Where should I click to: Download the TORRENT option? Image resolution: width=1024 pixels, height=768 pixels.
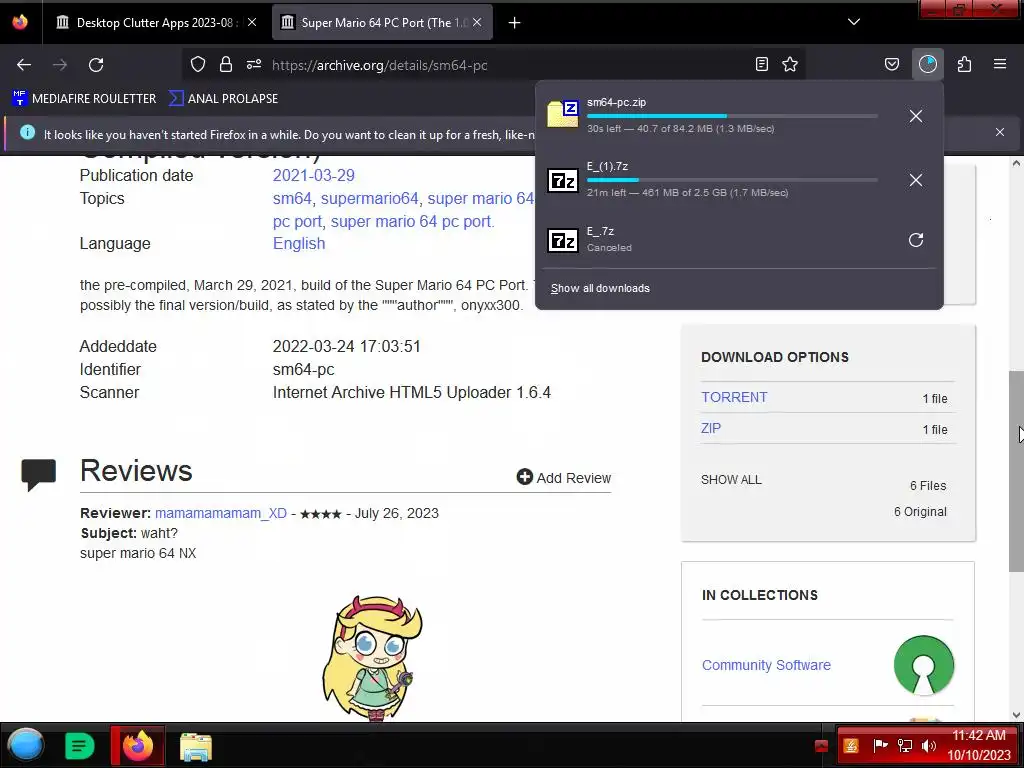734,398
